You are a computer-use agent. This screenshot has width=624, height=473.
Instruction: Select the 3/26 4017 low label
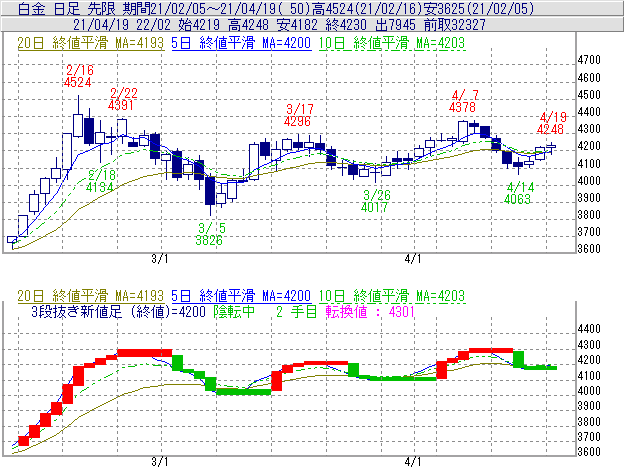[376, 201]
